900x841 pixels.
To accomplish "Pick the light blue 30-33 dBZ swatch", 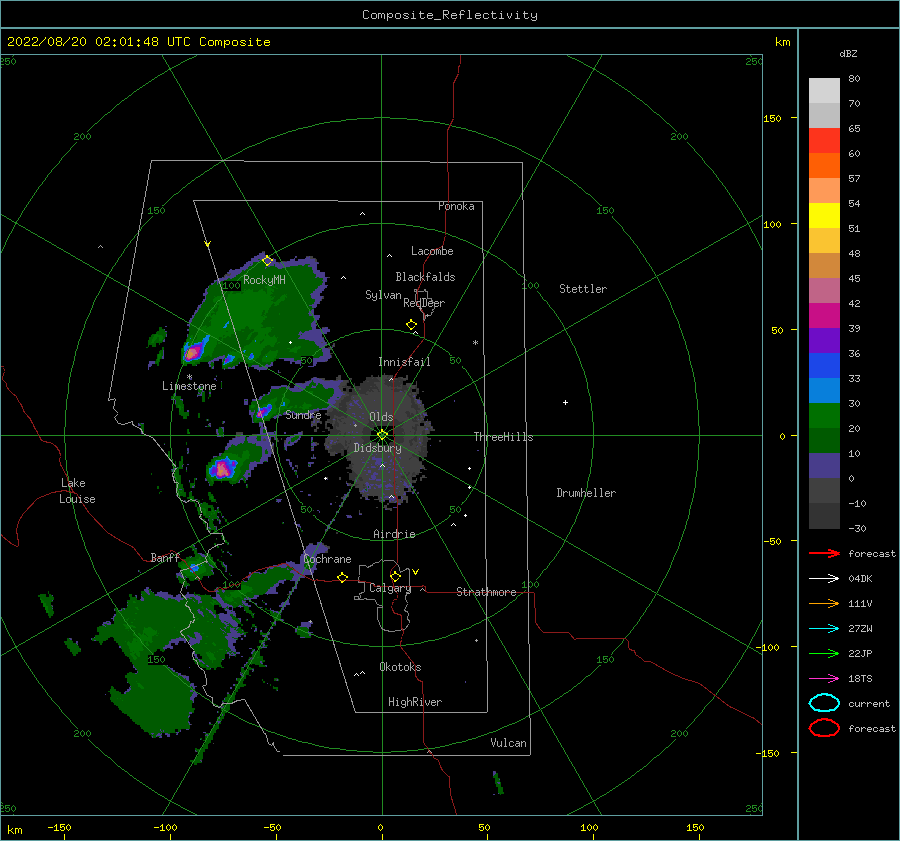I will (824, 390).
